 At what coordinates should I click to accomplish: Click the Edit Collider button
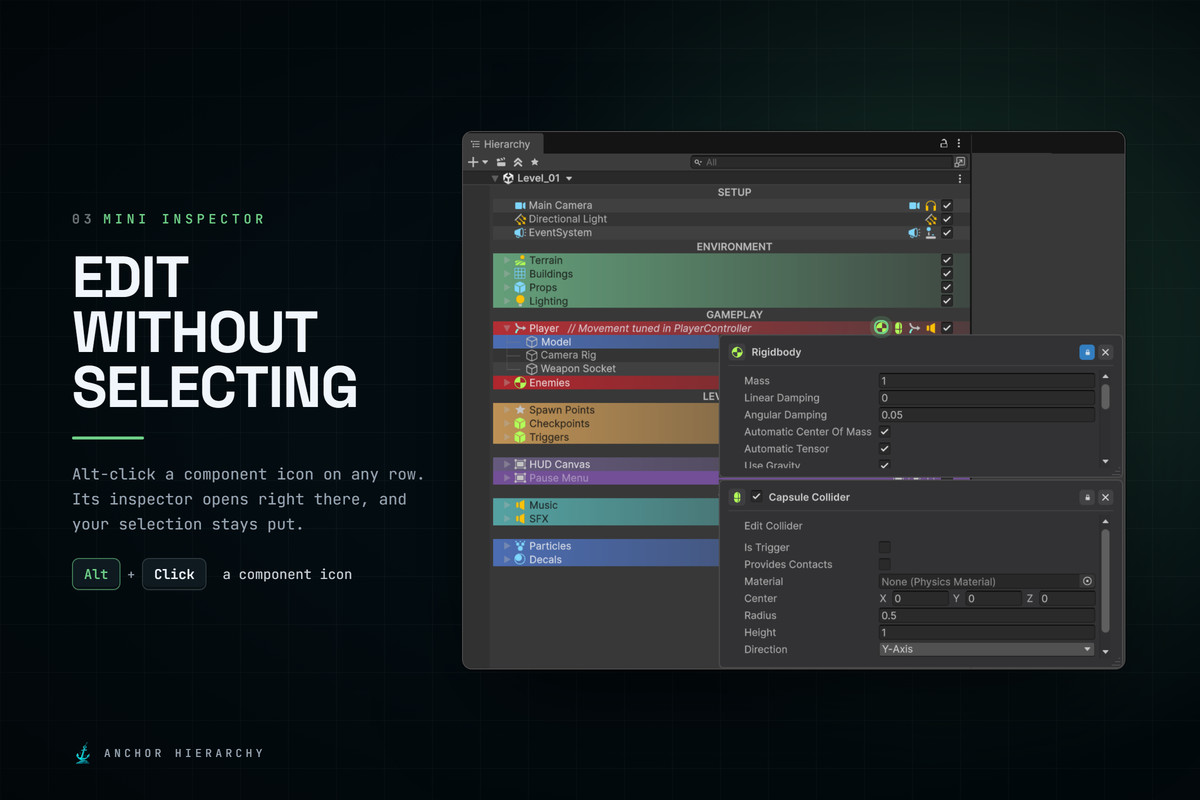click(773, 526)
